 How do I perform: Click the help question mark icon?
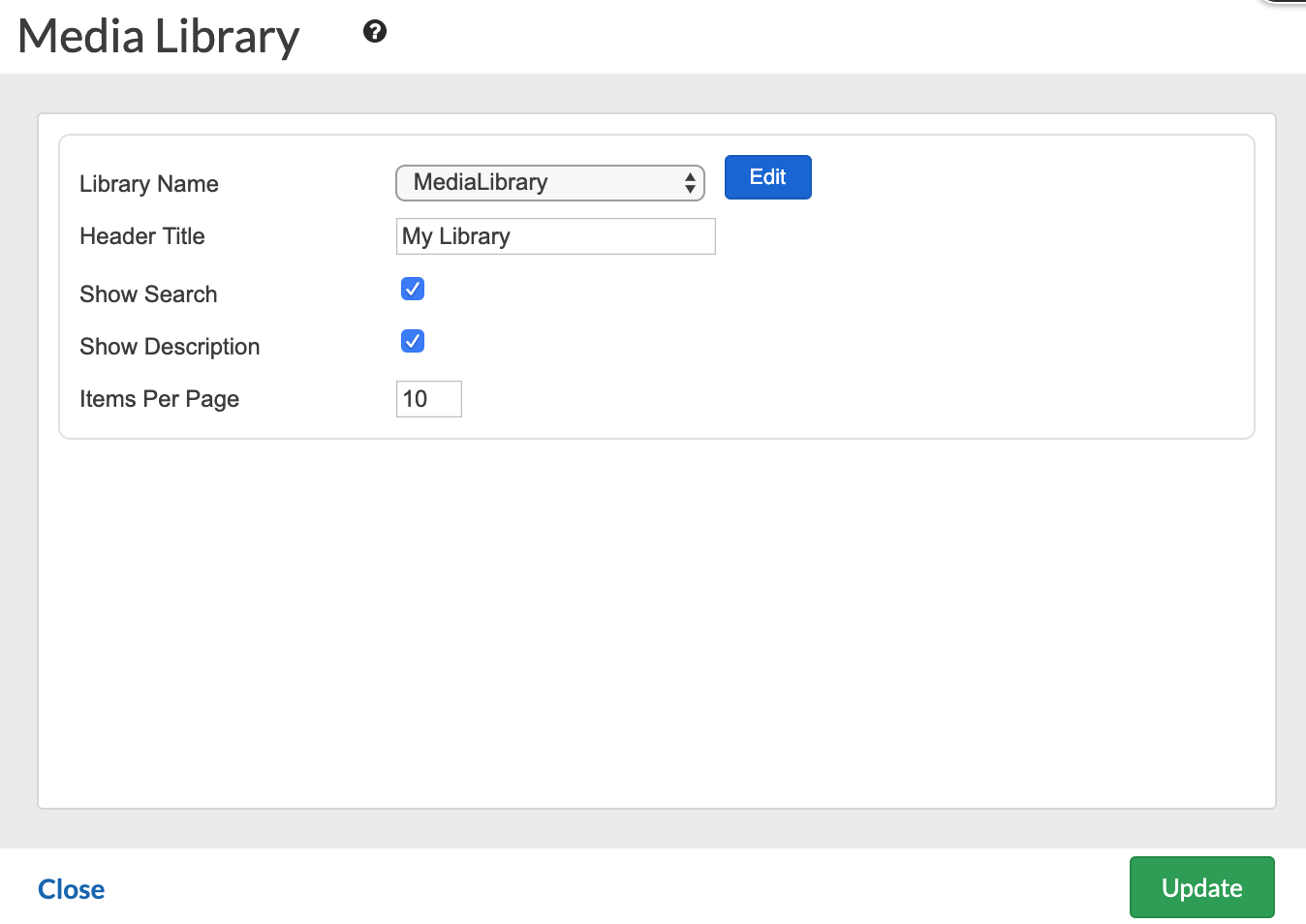(x=375, y=32)
